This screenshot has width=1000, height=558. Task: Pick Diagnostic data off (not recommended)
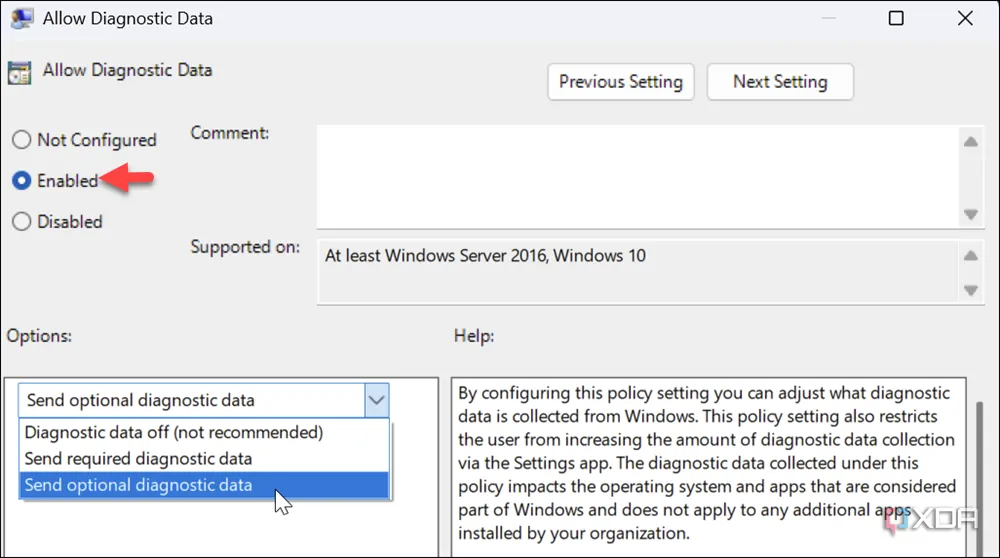point(174,433)
